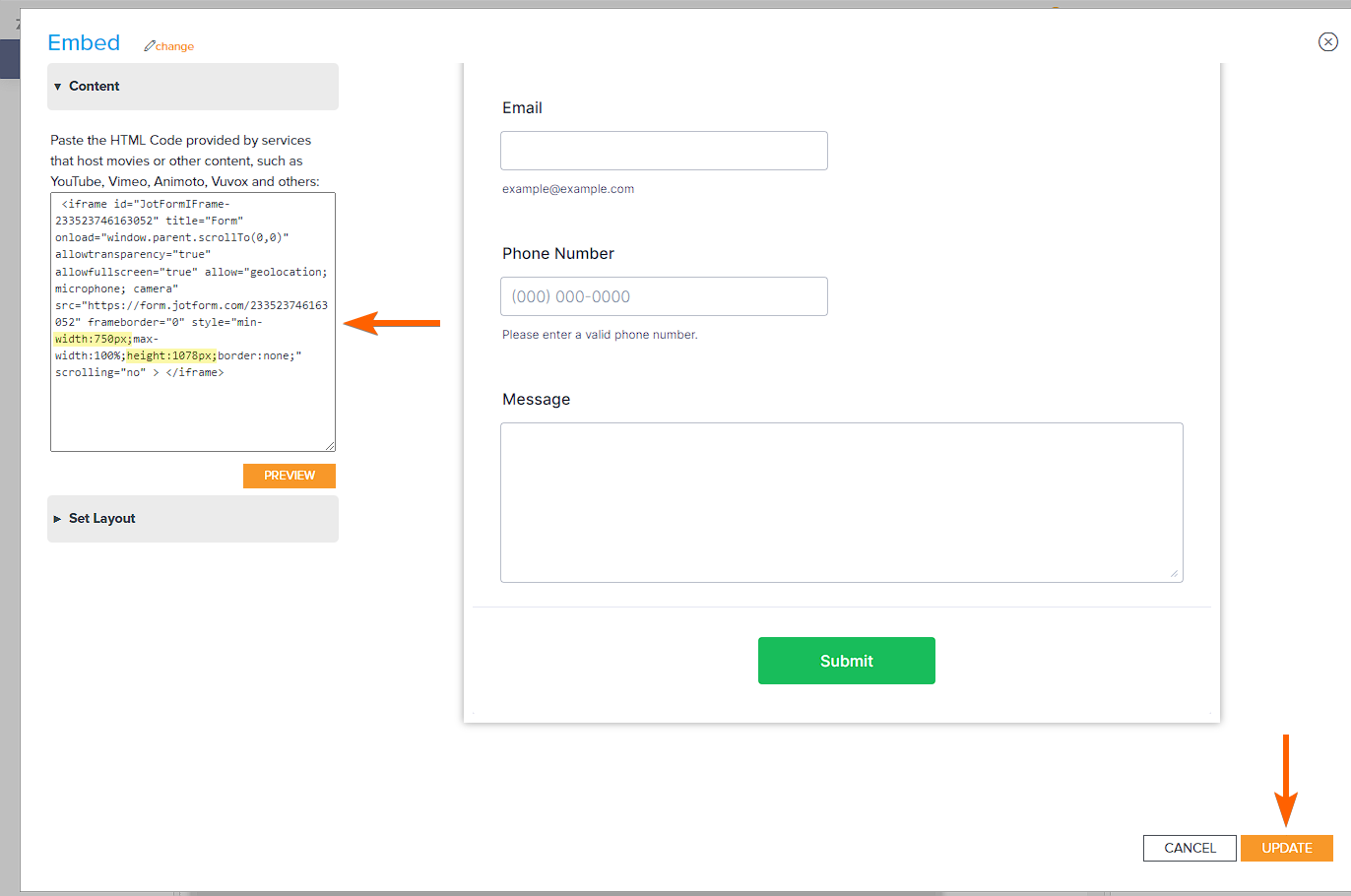The image size is (1351, 896).
Task: Click the CANCEL button
Action: click(x=1190, y=848)
